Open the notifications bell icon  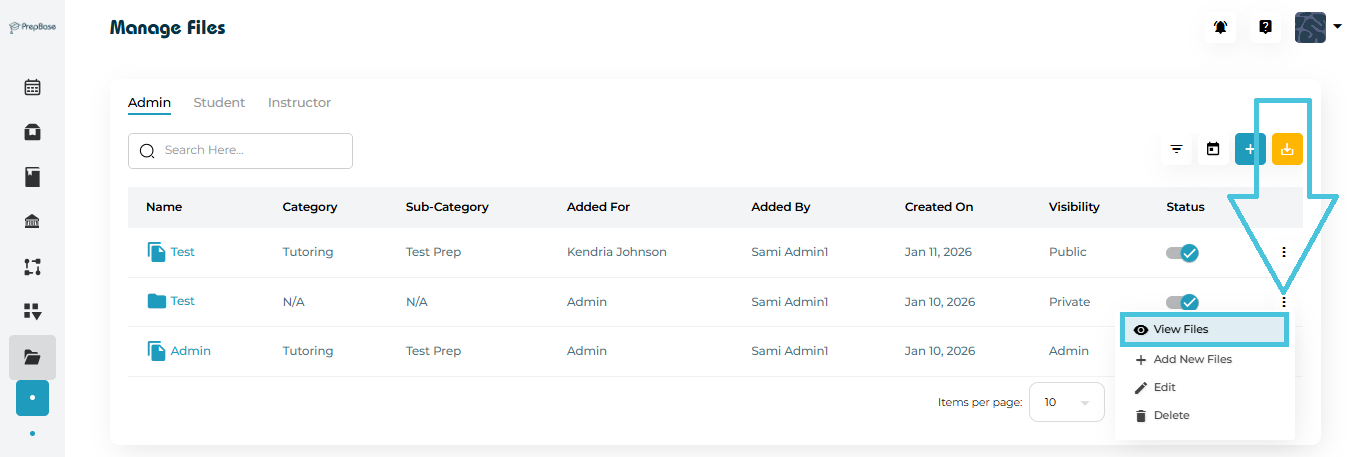[1220, 27]
